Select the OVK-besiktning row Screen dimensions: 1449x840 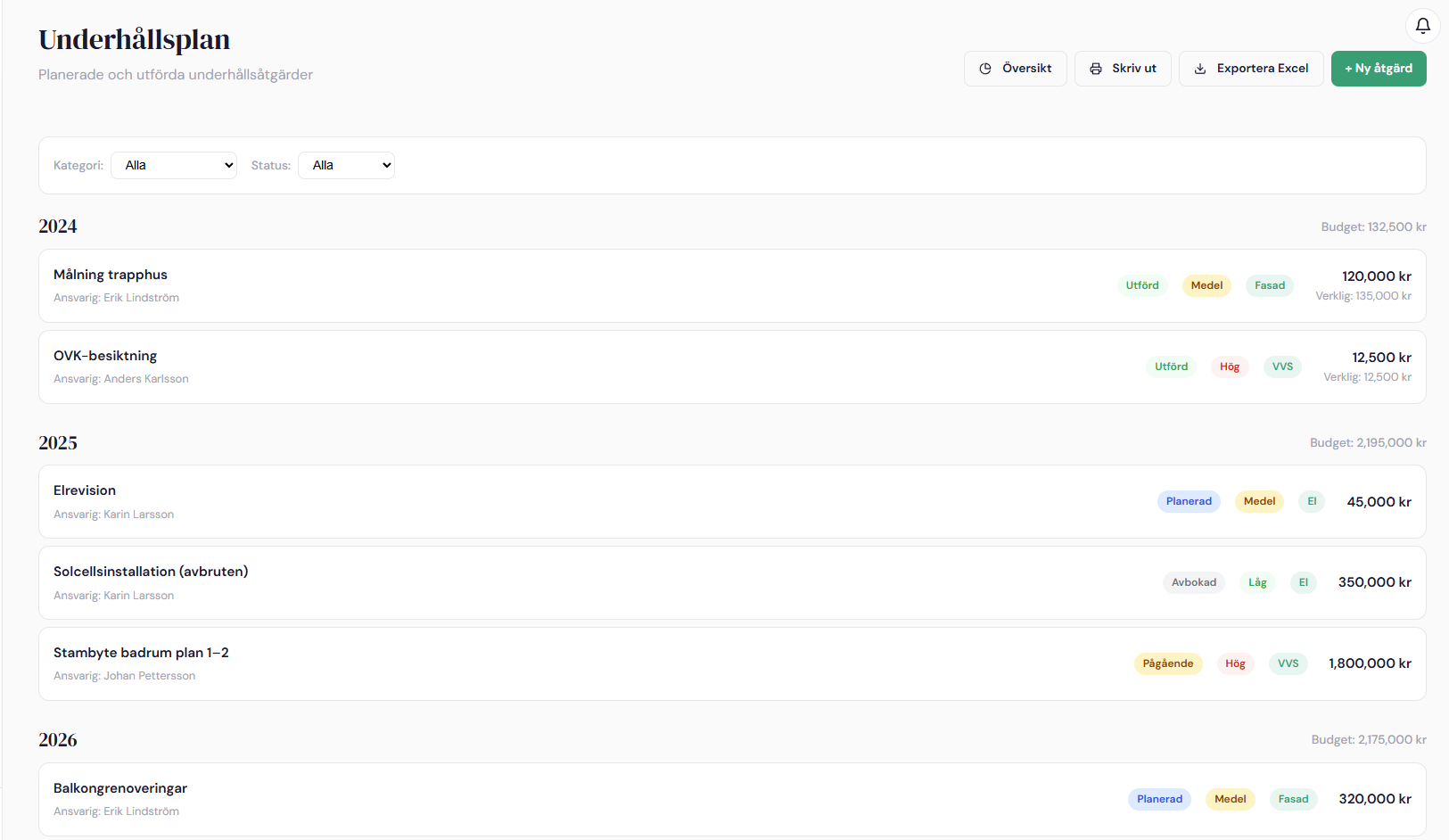click(105, 356)
